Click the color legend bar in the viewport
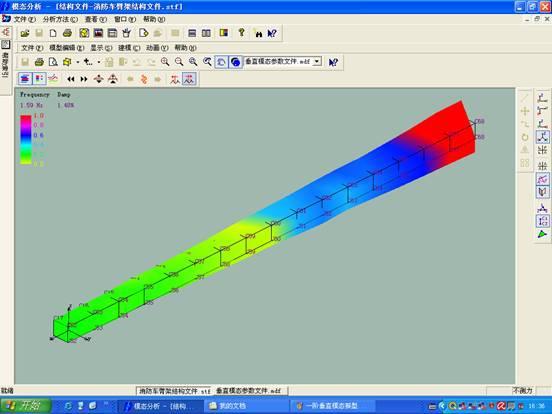The image size is (552, 414). [x=26, y=139]
